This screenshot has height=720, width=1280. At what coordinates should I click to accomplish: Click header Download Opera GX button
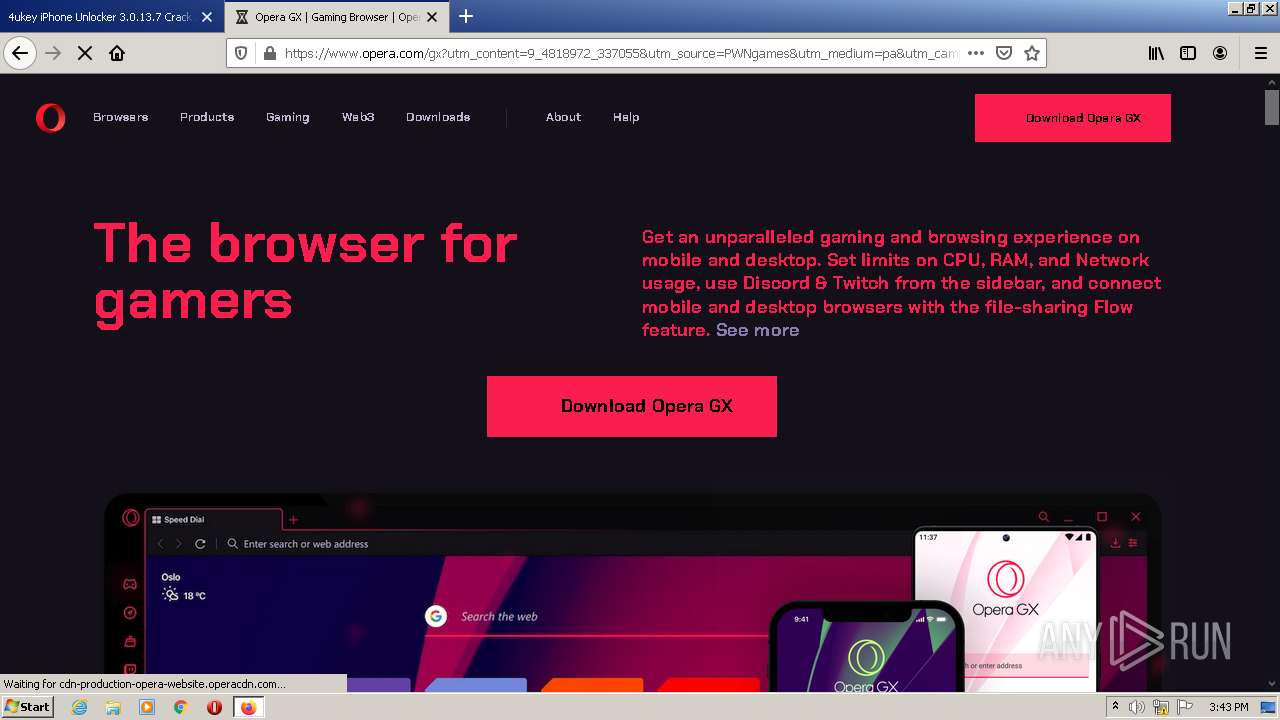point(1073,118)
